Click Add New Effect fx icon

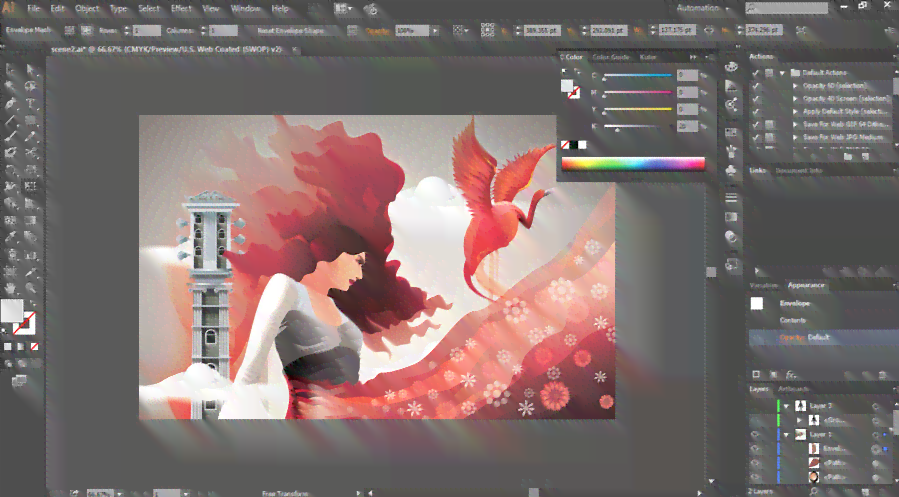[x=791, y=375]
